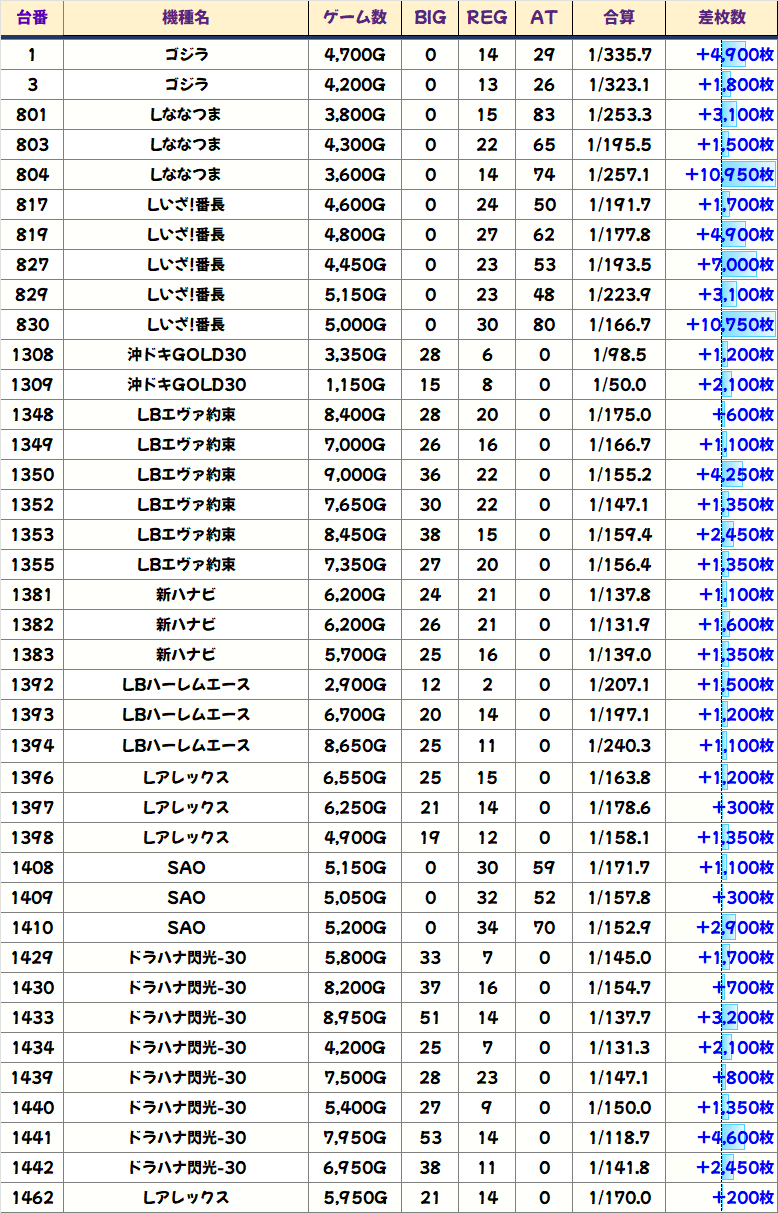Click 1/158.1 ratio in row 1398
This screenshot has width=778, height=1213.
(x=619, y=837)
